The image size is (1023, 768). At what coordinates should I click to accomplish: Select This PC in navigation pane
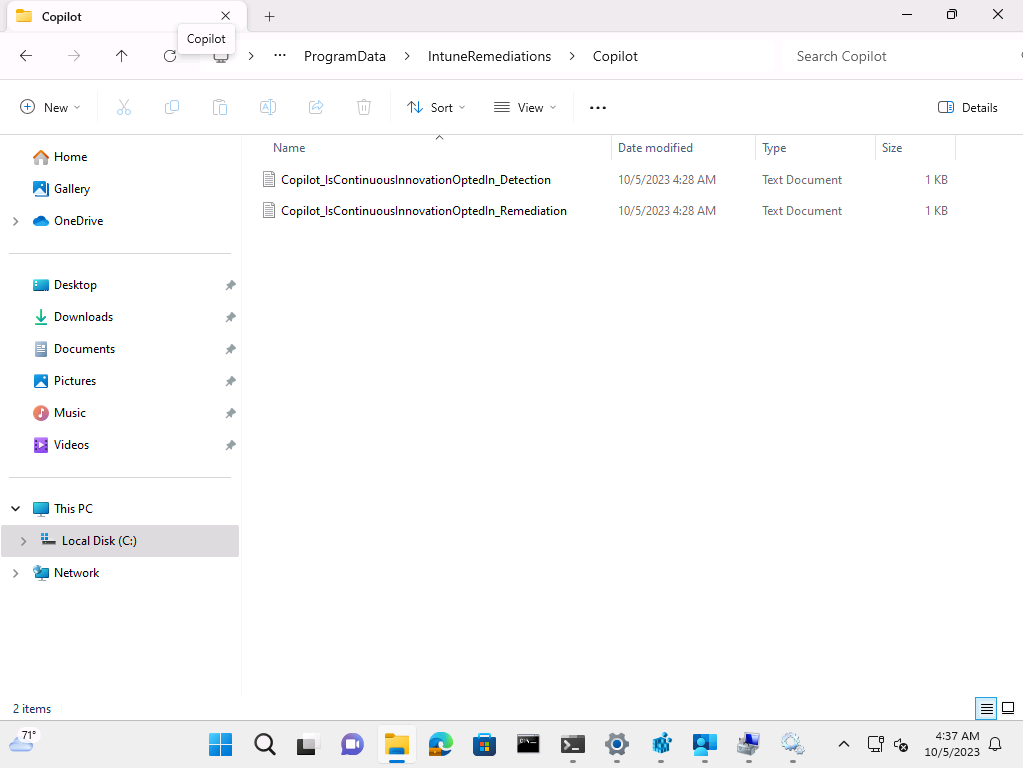point(73,508)
